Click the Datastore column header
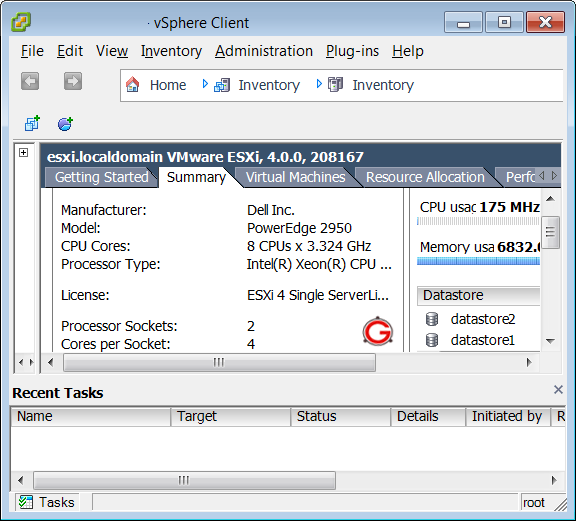This screenshot has width=576, height=521. coord(479,295)
